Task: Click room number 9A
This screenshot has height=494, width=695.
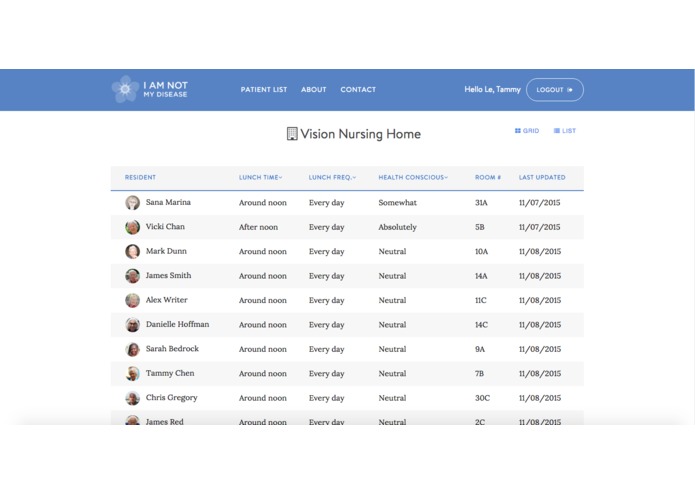Action: click(x=480, y=349)
